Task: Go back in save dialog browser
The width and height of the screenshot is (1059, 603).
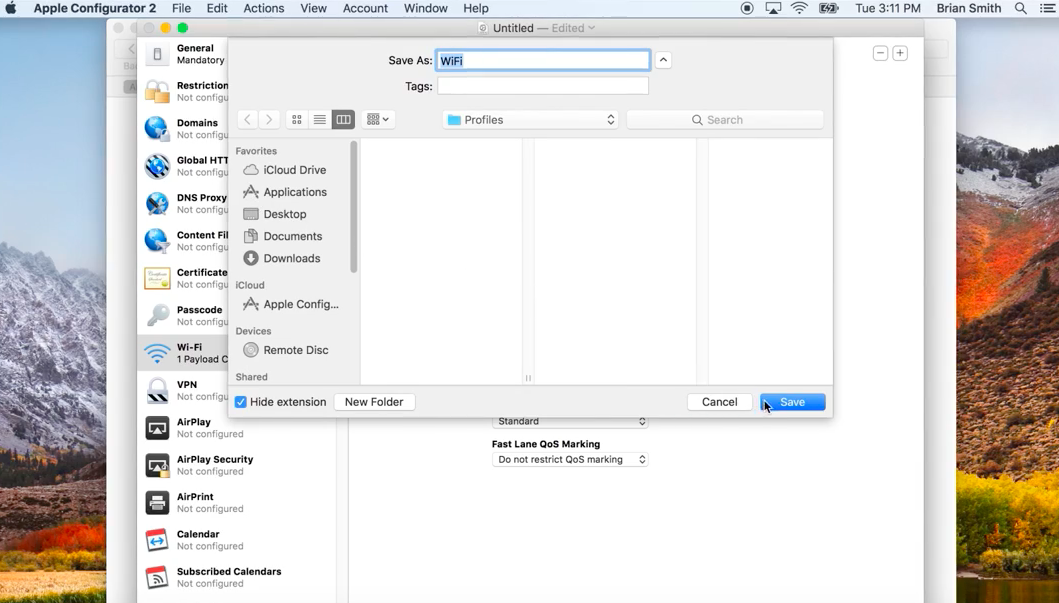Action: (x=248, y=120)
